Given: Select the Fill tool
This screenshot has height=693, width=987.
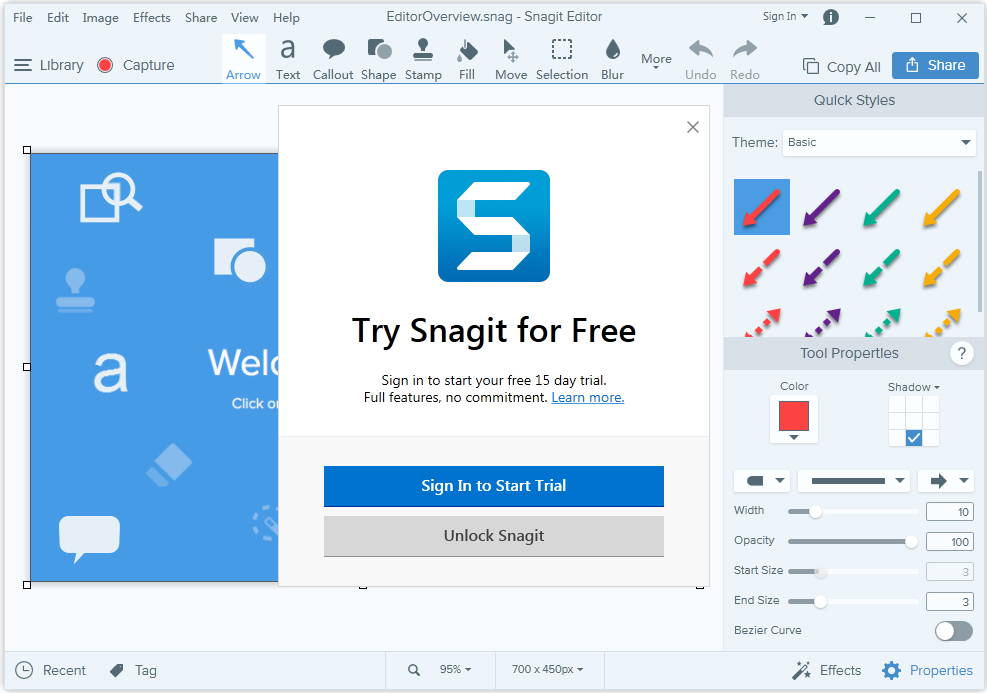Looking at the screenshot, I should pos(467,59).
